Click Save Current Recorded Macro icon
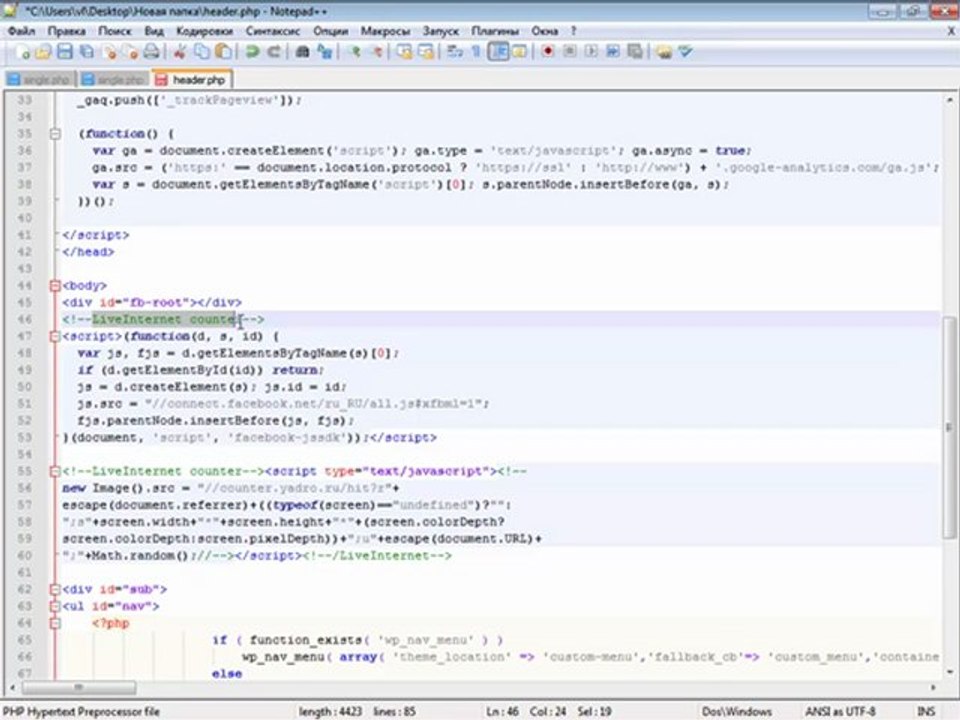 pyautogui.click(x=635, y=52)
